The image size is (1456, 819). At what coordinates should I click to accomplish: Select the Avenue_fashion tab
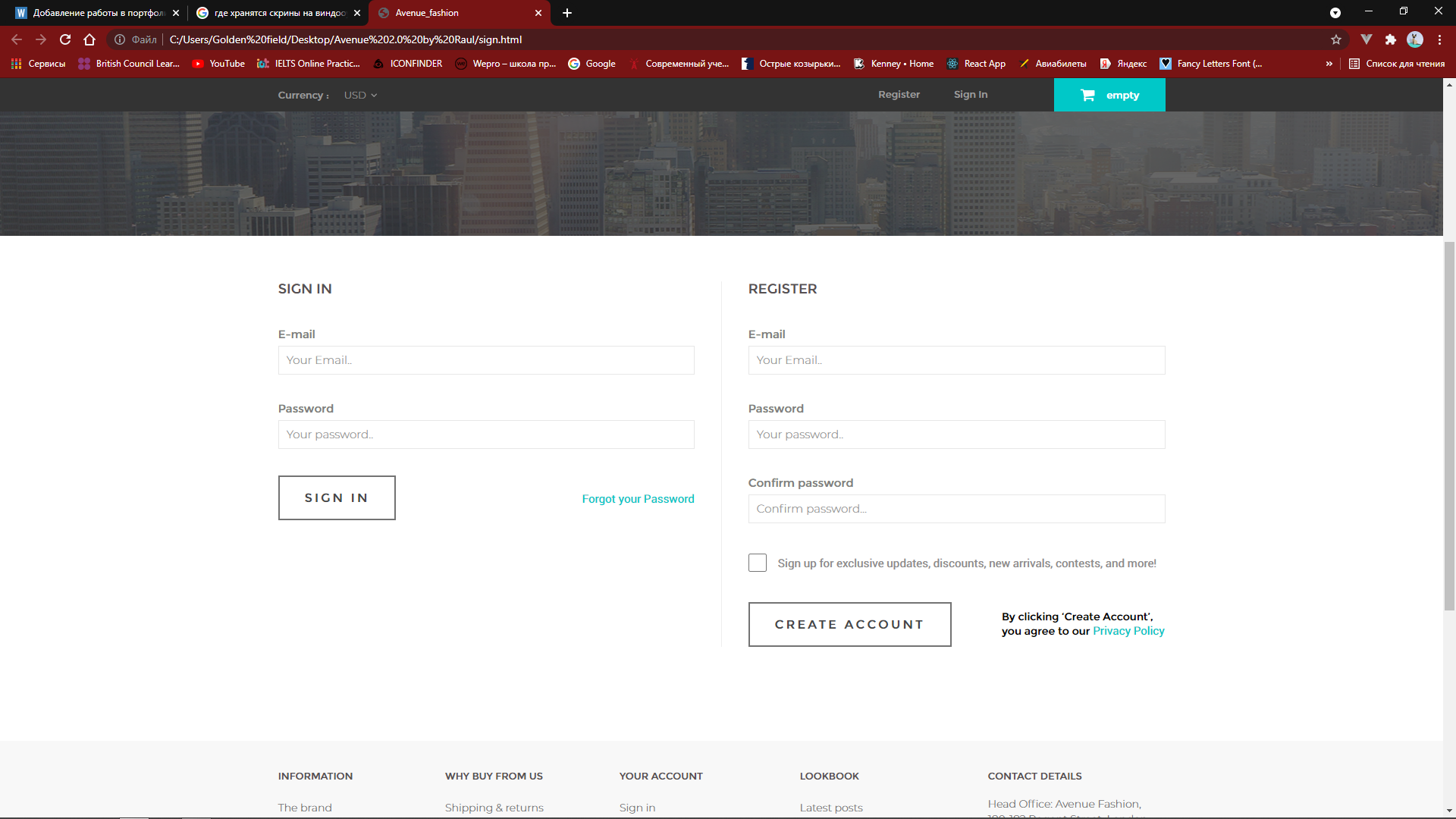pyautogui.click(x=460, y=13)
